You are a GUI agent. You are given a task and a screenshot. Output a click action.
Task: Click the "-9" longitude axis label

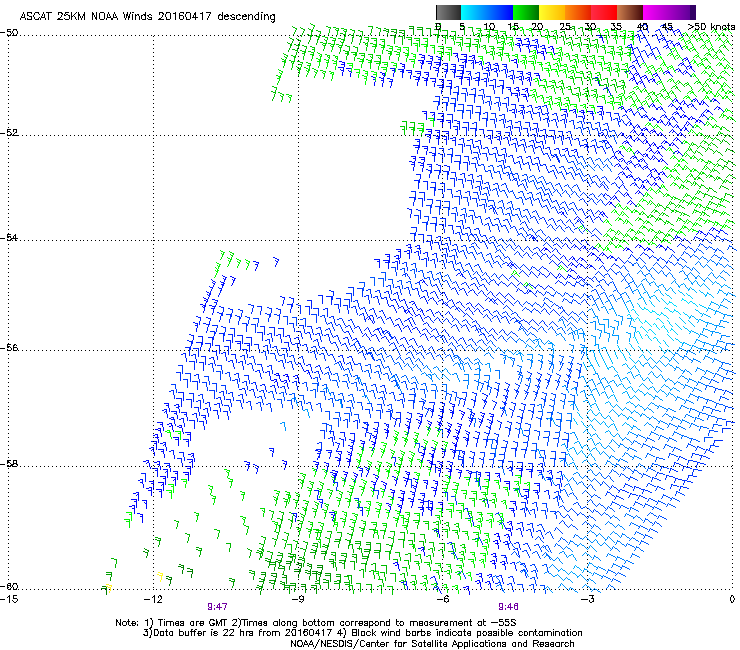tap(298, 599)
